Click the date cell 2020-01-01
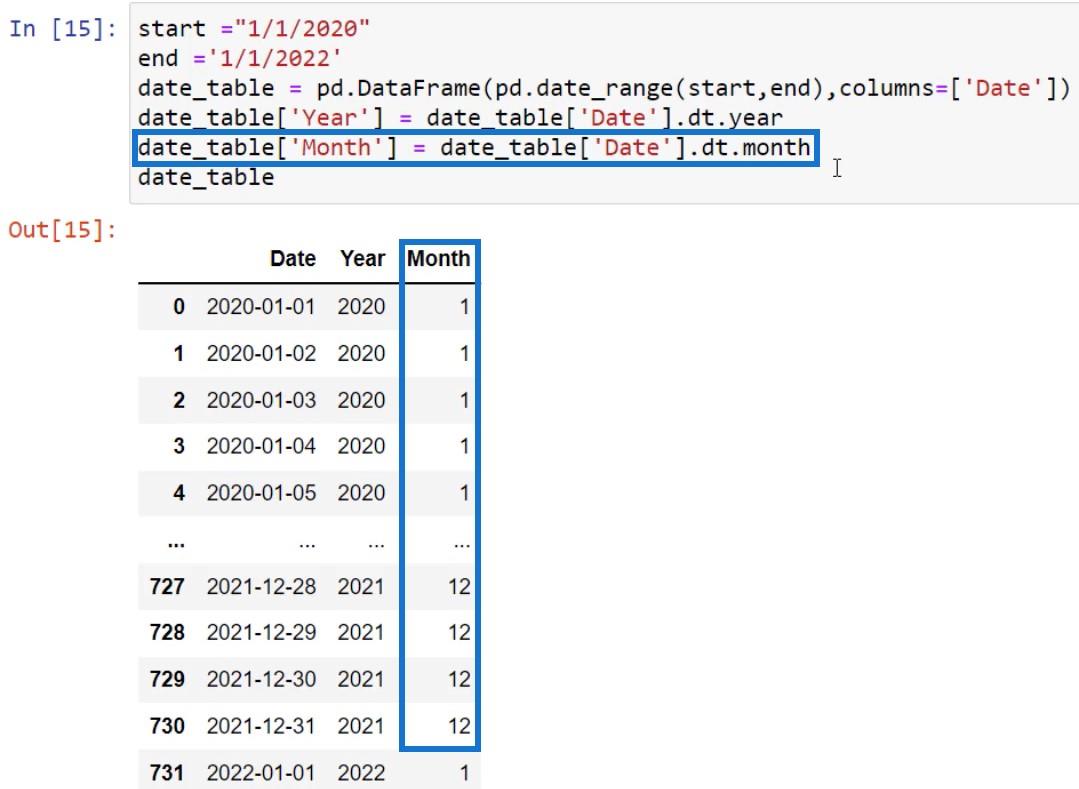The height and width of the screenshot is (789, 1079). coord(261,306)
